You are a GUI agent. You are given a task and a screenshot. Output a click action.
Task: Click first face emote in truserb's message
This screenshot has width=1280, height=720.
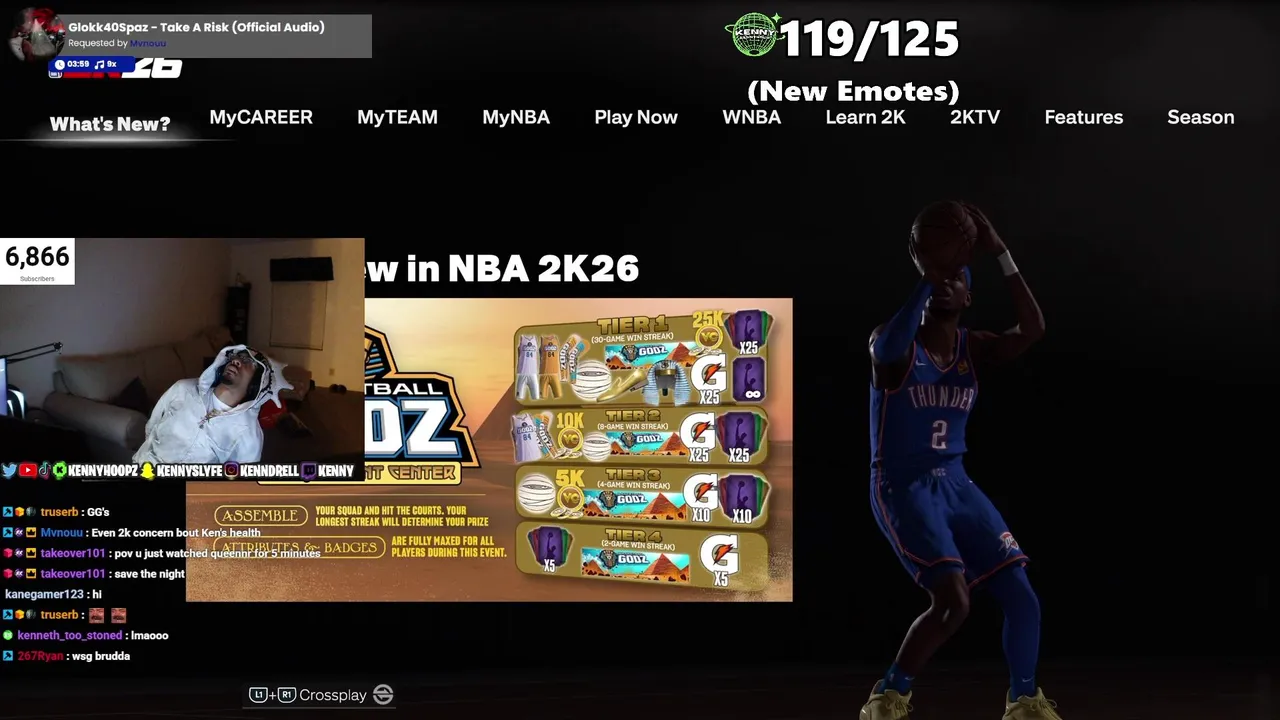click(x=97, y=615)
